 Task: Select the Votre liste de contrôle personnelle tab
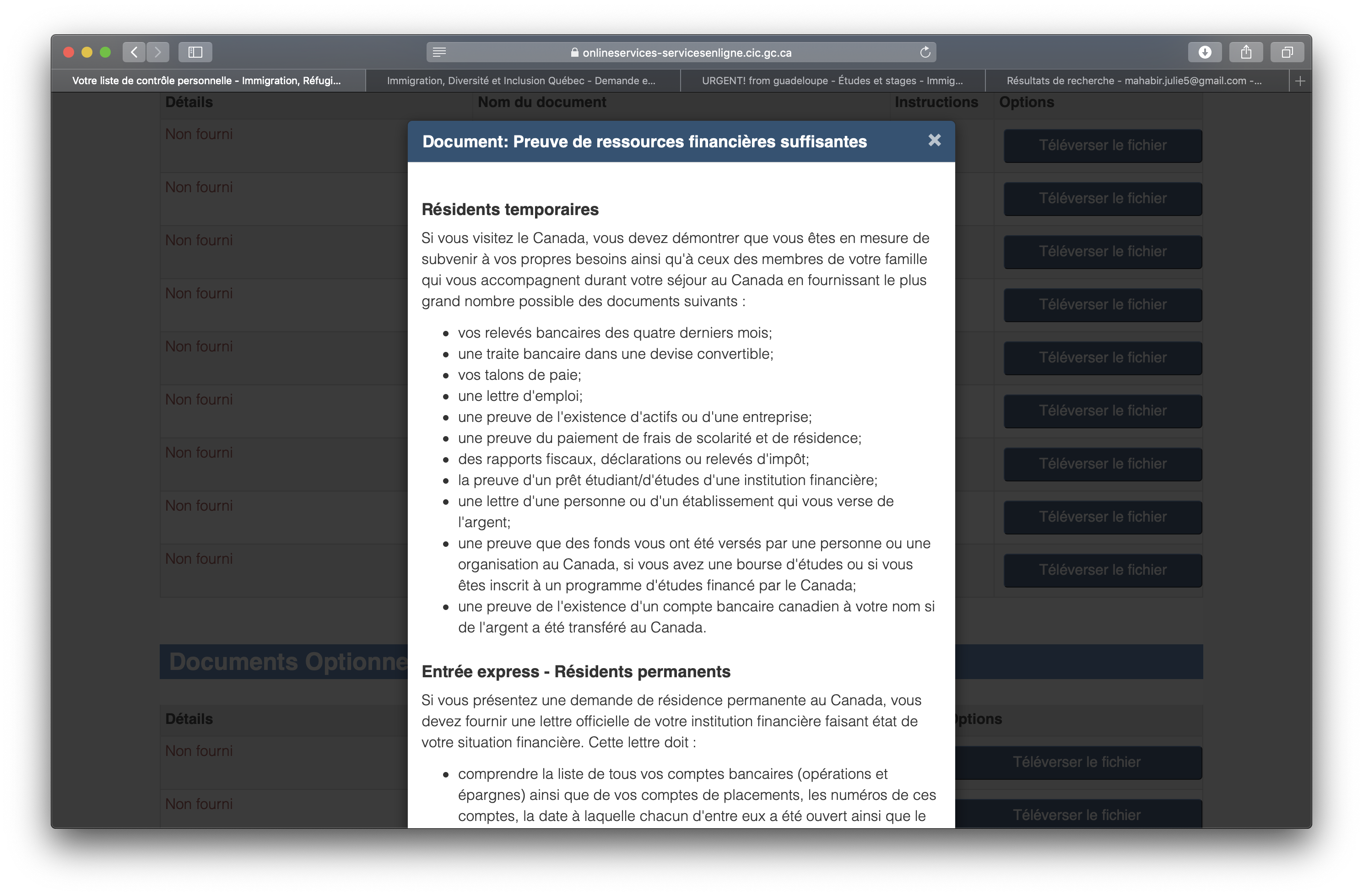207,81
